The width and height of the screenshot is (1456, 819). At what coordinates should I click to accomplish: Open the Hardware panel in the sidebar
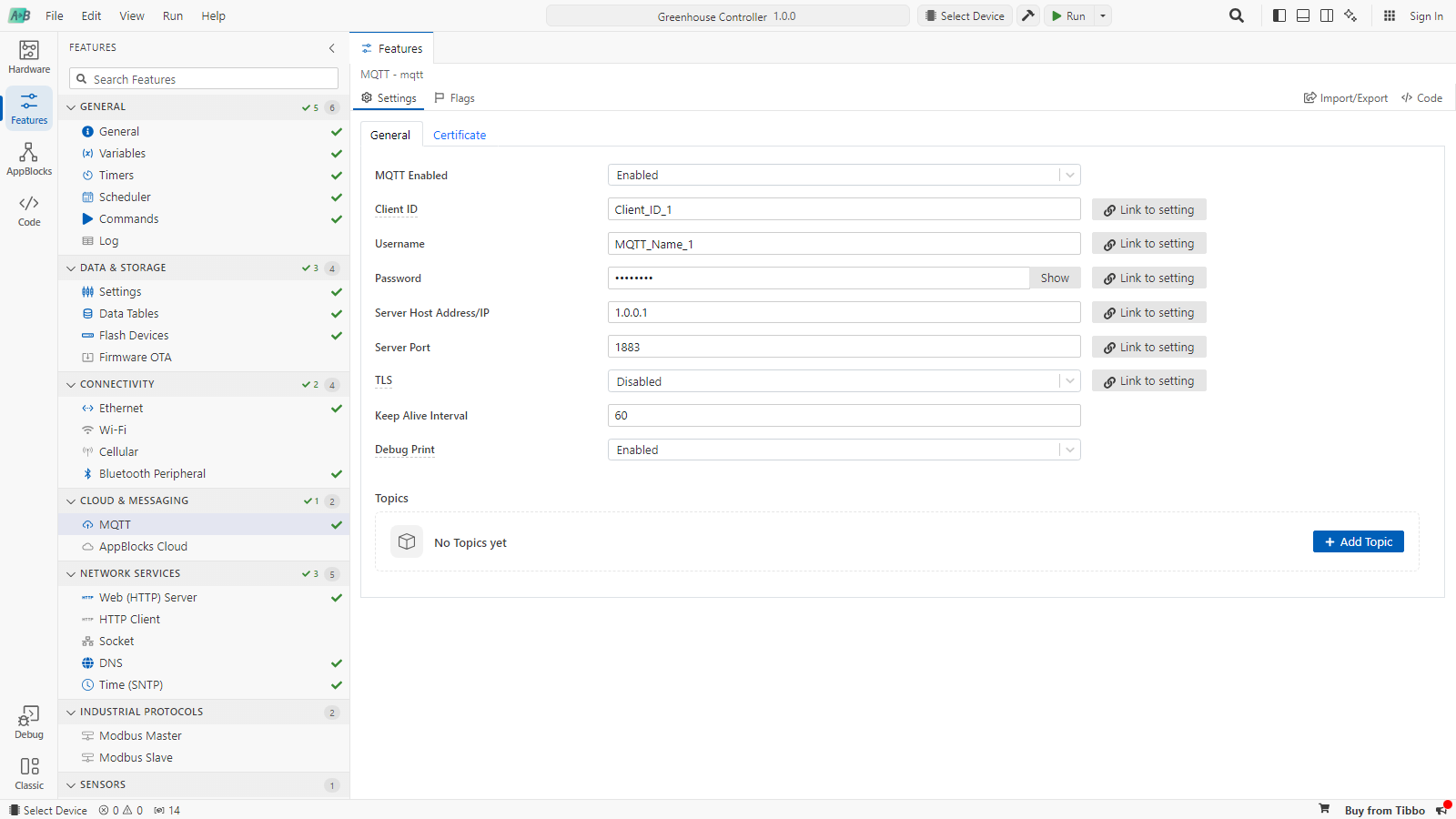29,57
